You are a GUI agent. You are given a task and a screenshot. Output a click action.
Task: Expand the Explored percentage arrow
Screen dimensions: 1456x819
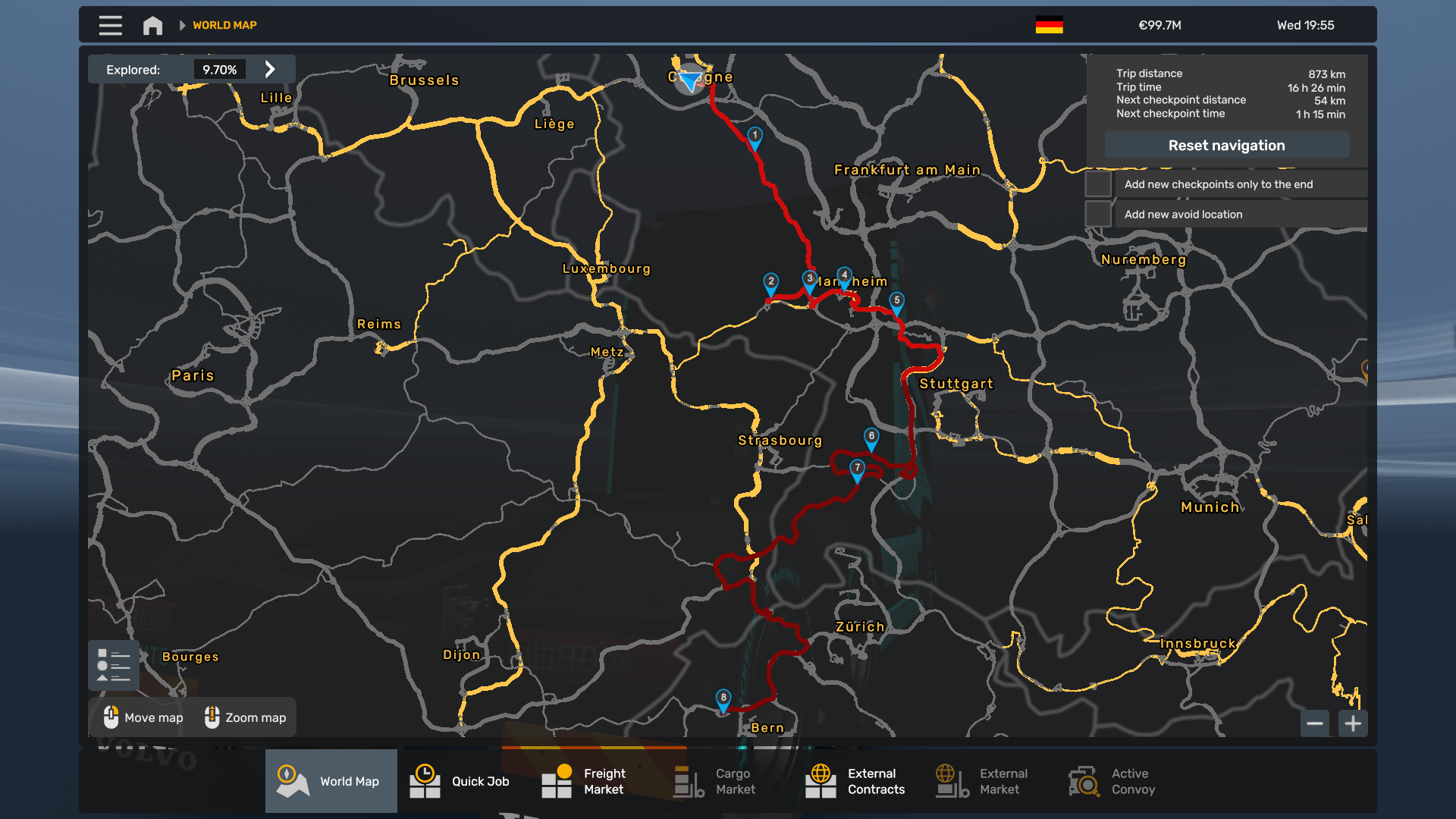point(270,69)
